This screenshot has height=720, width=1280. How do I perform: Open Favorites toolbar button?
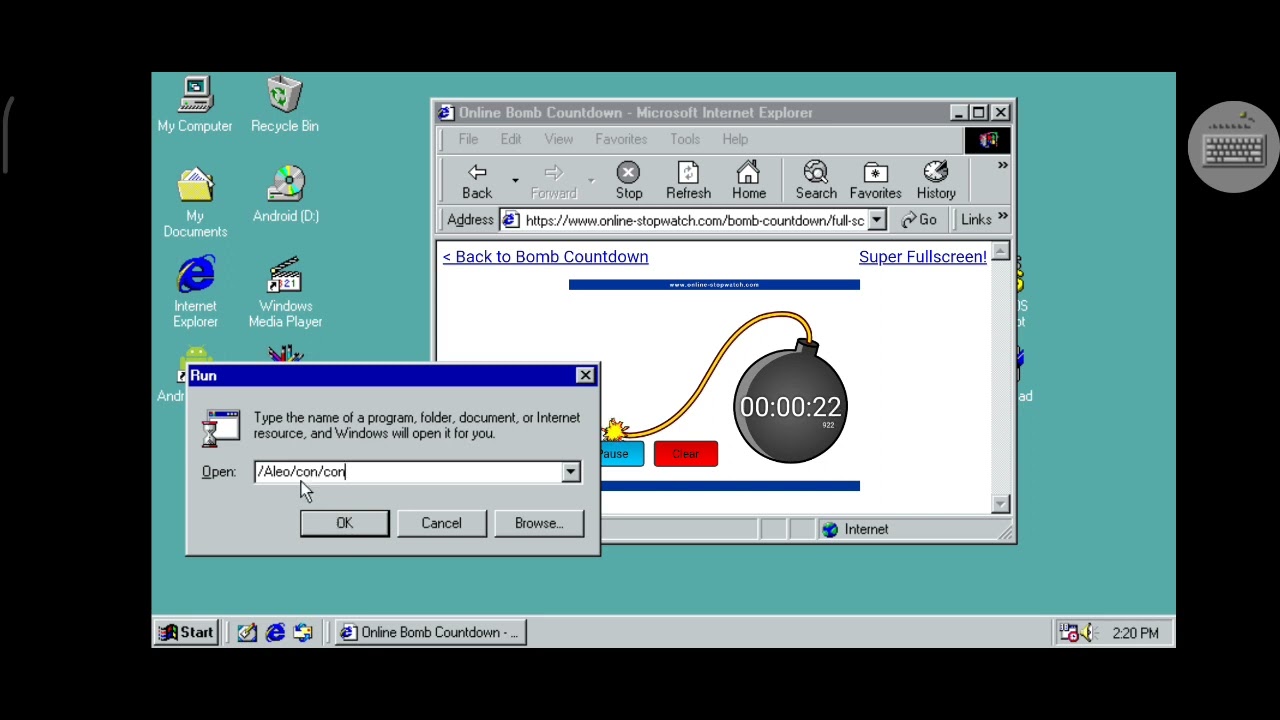click(x=875, y=182)
